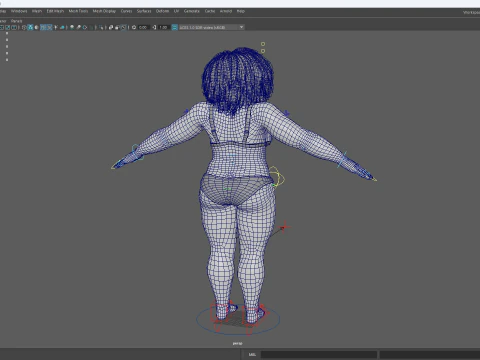
Task: Select the top yellow head control circle
Action: click(x=263, y=44)
